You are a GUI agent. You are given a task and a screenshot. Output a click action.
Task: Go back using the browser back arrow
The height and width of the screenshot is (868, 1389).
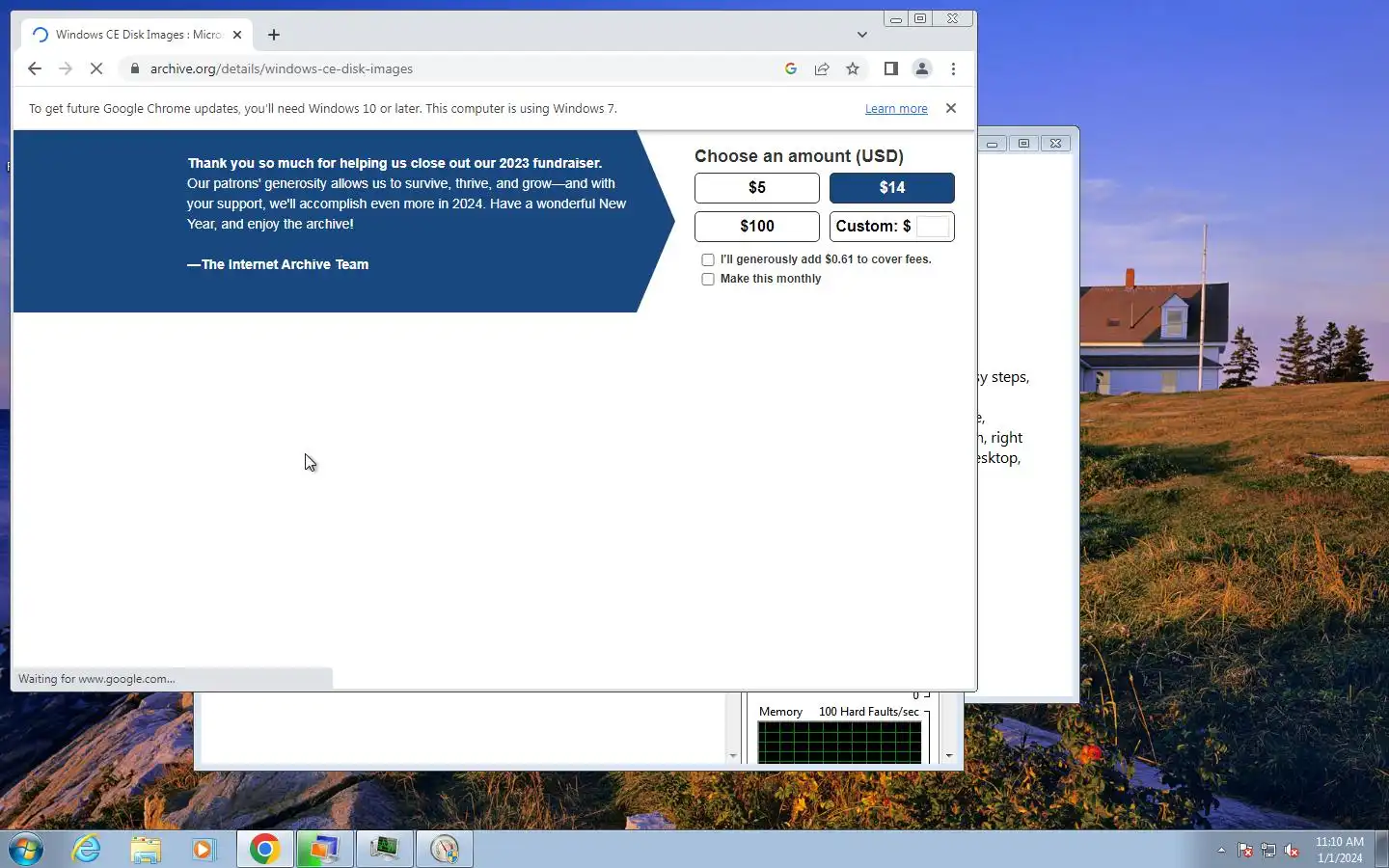tap(35, 68)
